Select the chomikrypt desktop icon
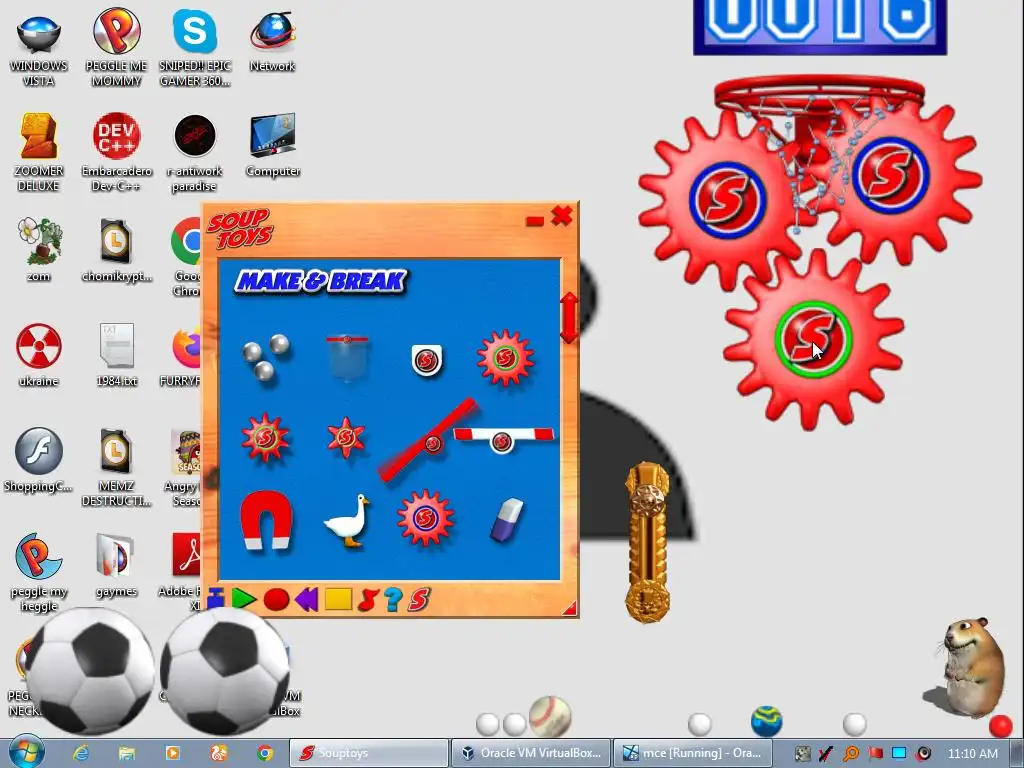 116,251
